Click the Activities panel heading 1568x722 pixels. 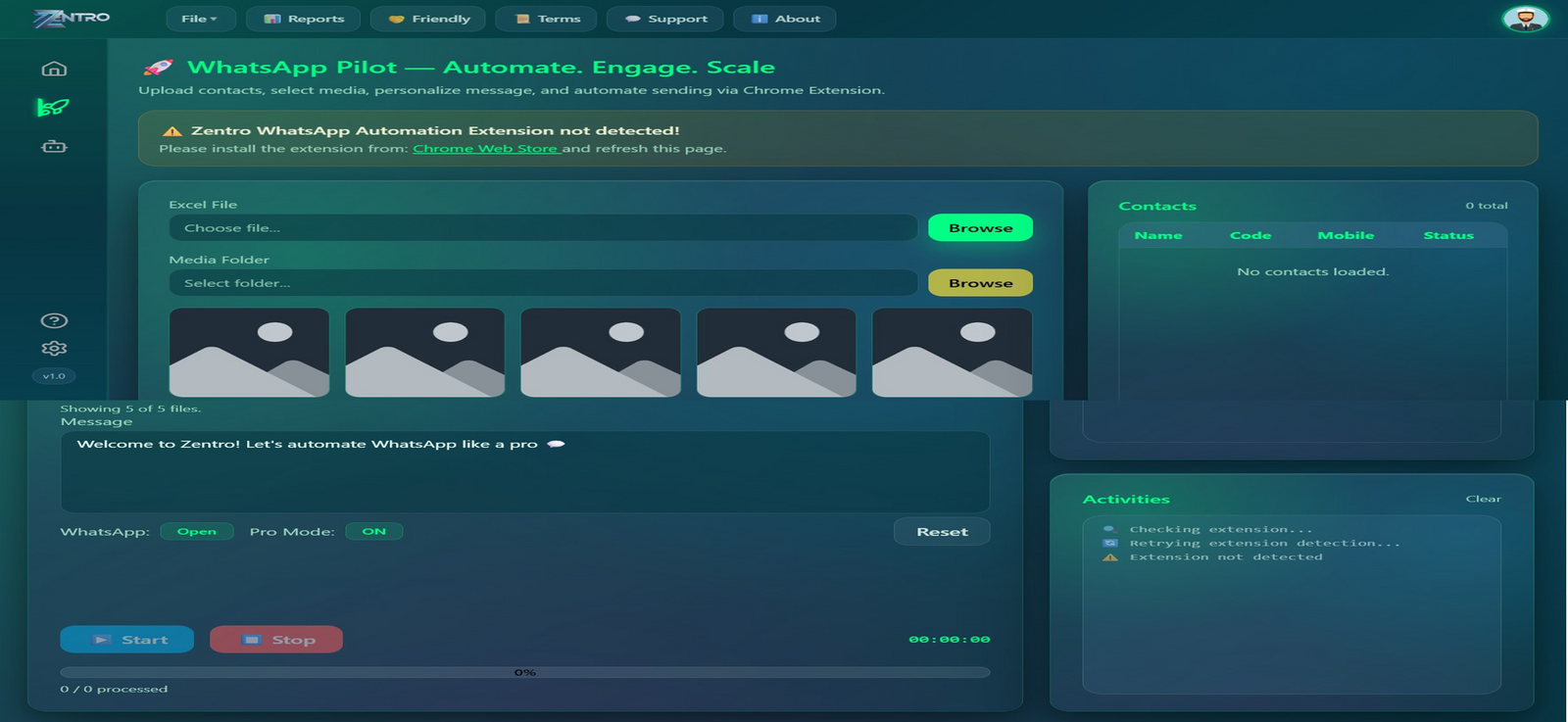click(x=1126, y=499)
